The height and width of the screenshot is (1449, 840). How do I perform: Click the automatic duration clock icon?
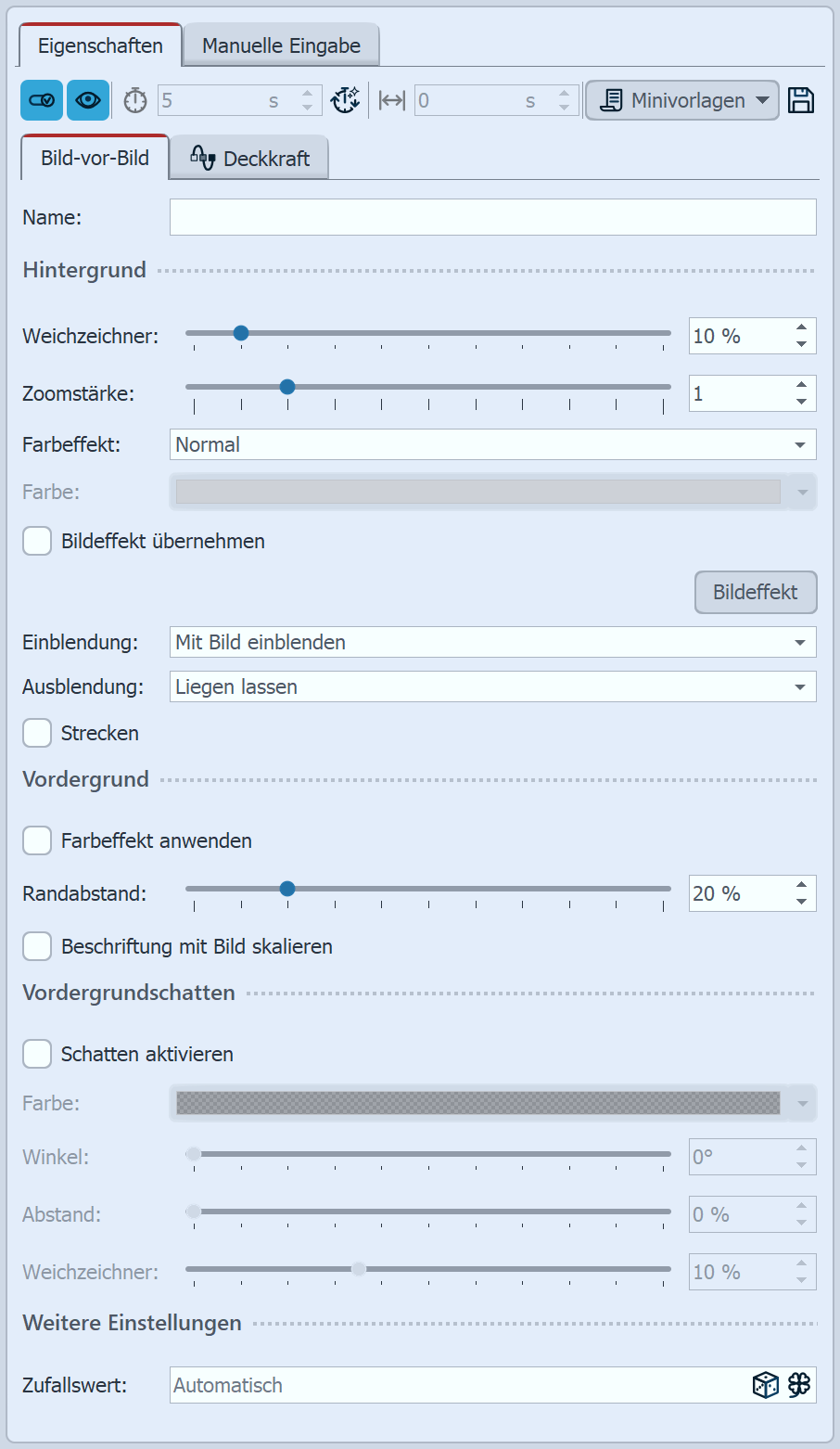tap(346, 100)
